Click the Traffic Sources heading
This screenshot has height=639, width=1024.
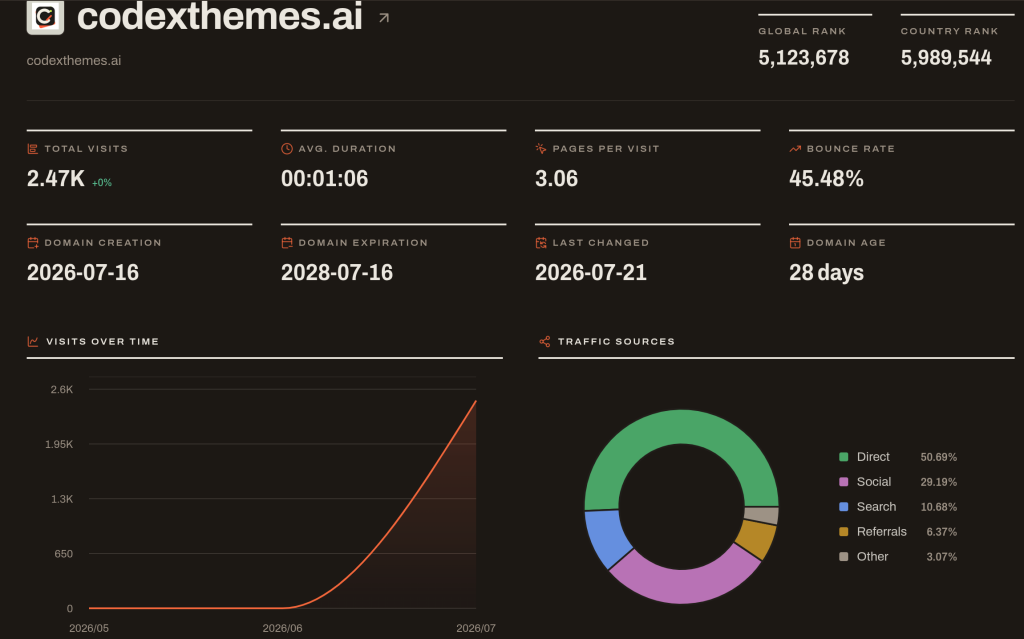(616, 342)
